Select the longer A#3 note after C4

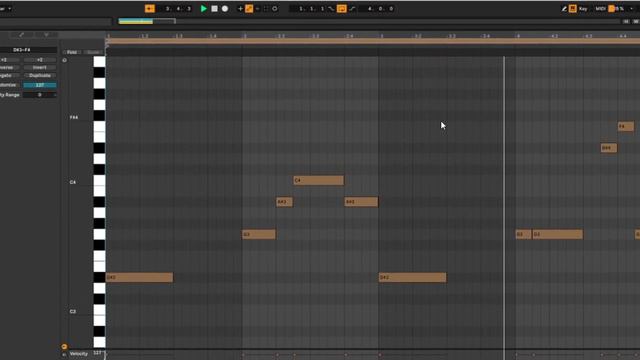point(361,202)
